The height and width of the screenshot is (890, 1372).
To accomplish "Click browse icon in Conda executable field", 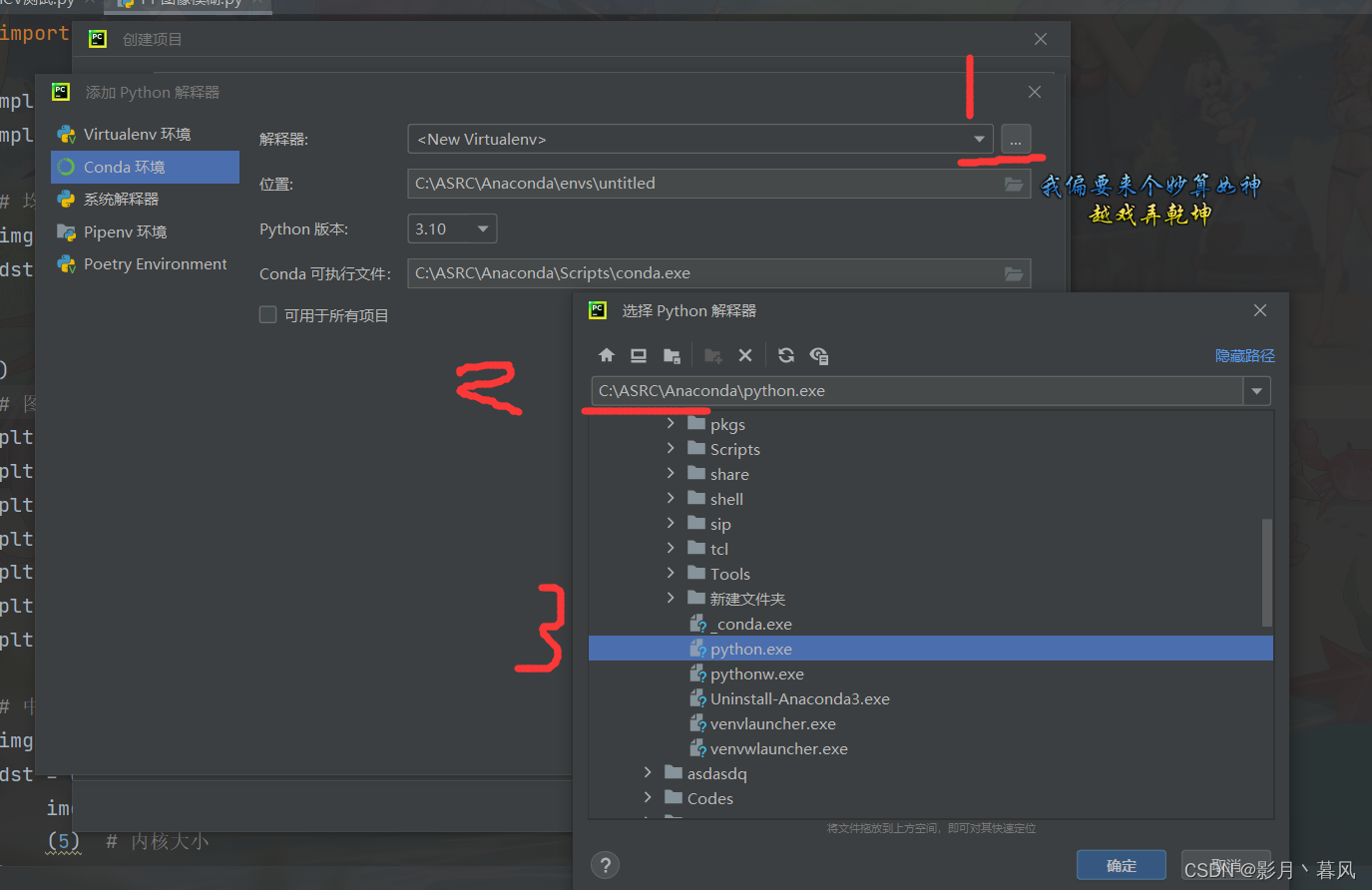I will [x=1014, y=273].
